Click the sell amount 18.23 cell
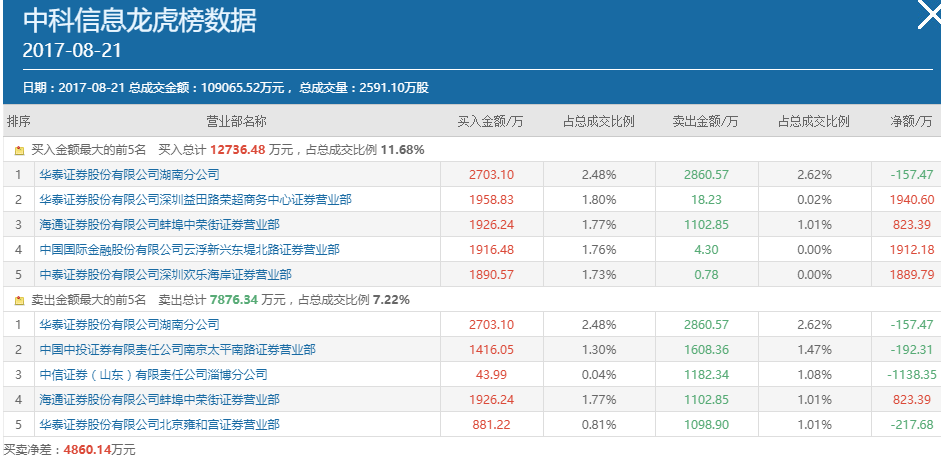 (706, 200)
